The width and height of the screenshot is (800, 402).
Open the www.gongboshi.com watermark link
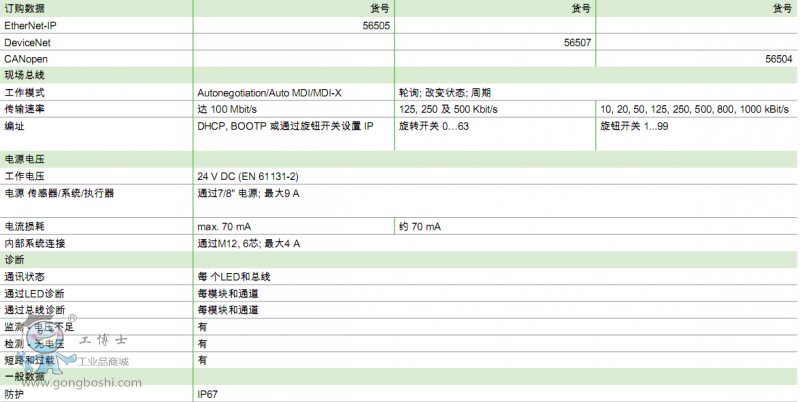(x=81, y=383)
